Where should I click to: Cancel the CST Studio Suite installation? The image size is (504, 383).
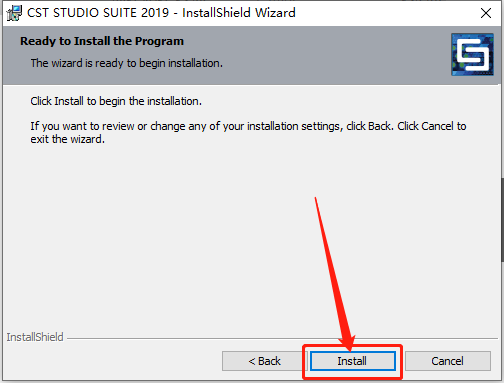[448, 361]
